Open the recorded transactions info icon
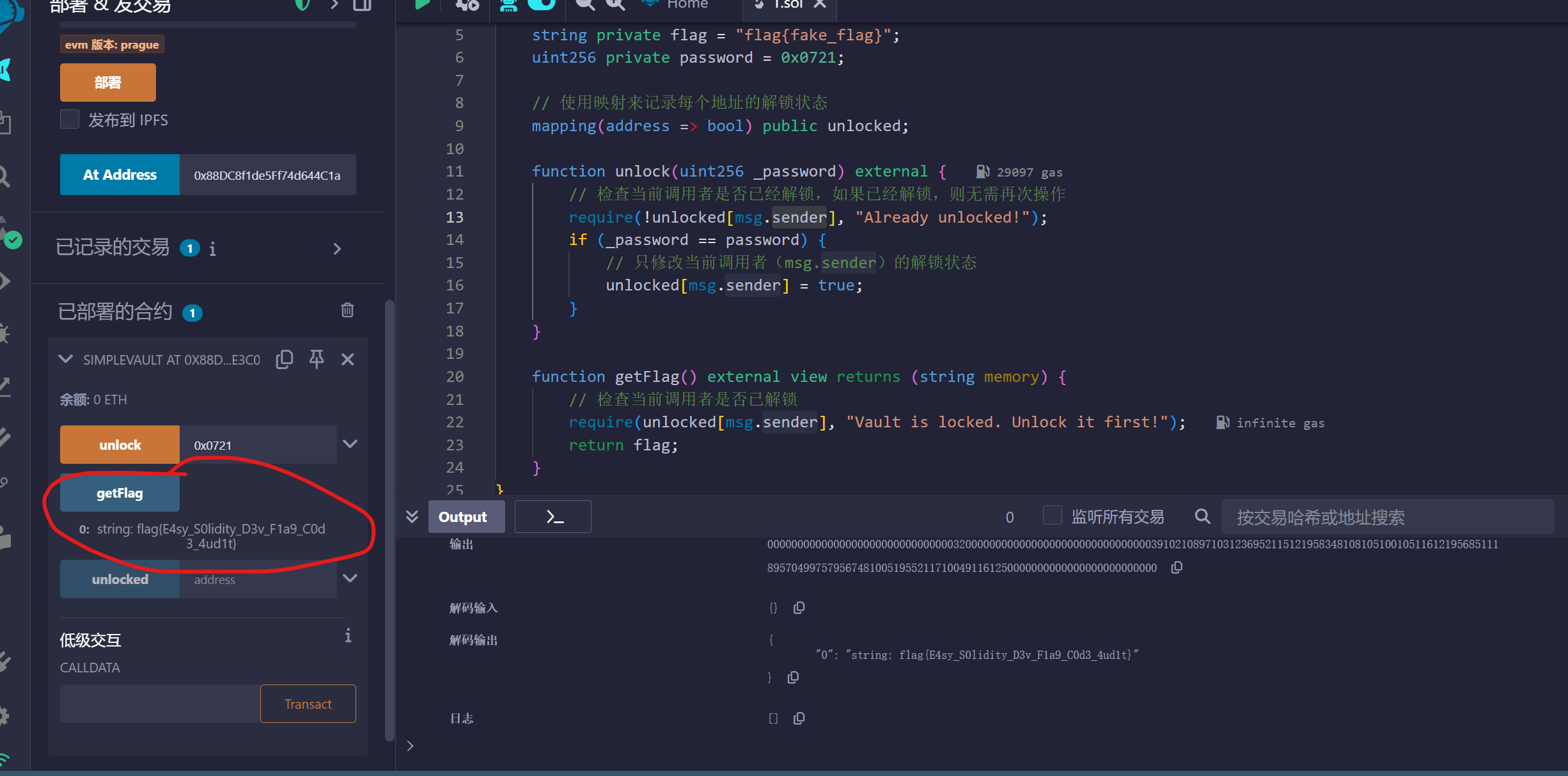The image size is (1568, 776). (212, 249)
